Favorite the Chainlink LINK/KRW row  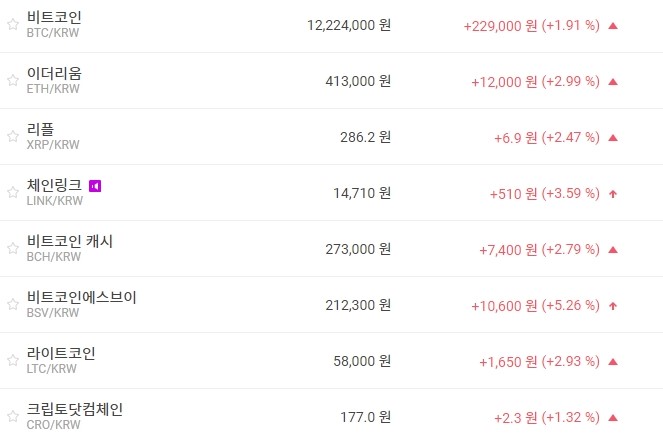coord(13,193)
